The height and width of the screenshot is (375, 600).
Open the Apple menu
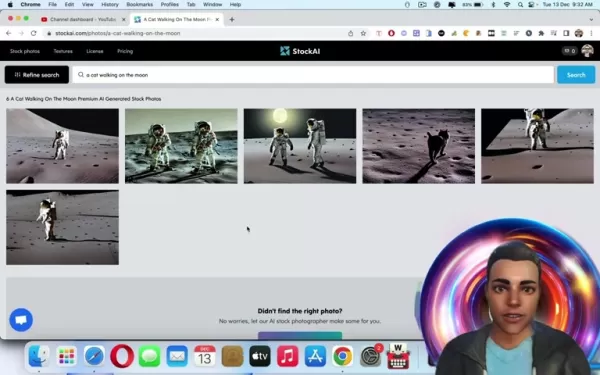10,5
